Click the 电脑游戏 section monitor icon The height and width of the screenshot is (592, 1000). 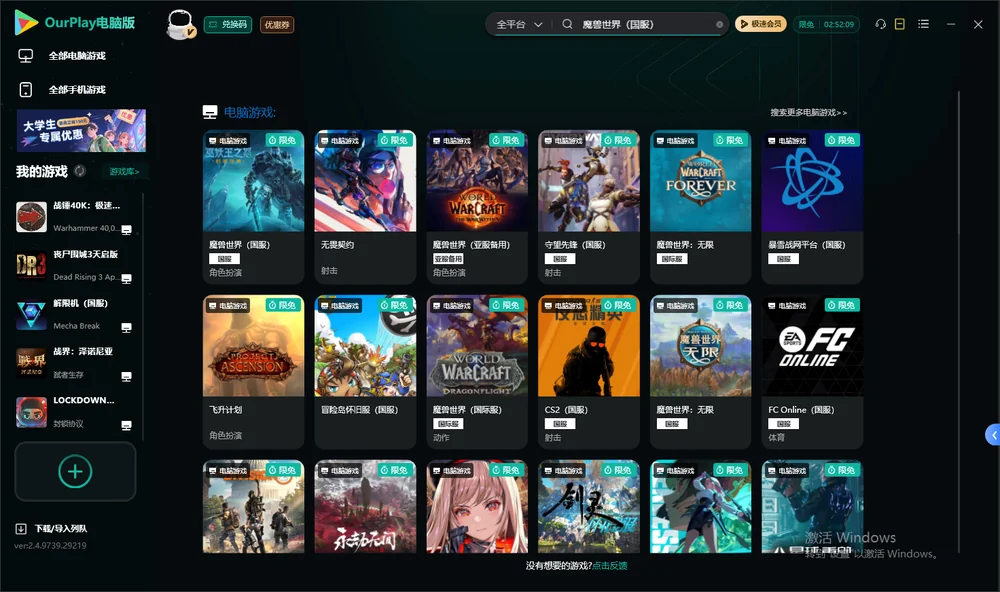210,112
